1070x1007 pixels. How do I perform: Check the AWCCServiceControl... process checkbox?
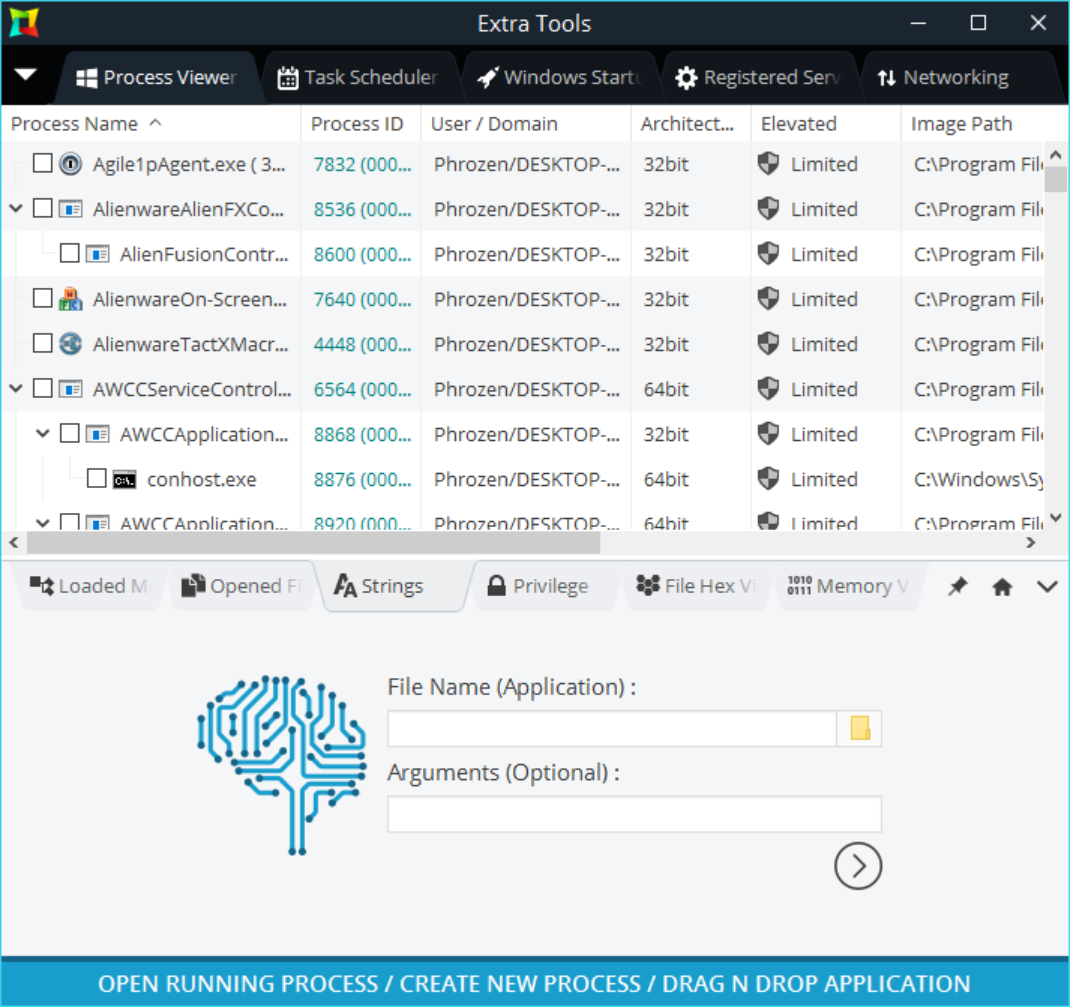point(42,388)
